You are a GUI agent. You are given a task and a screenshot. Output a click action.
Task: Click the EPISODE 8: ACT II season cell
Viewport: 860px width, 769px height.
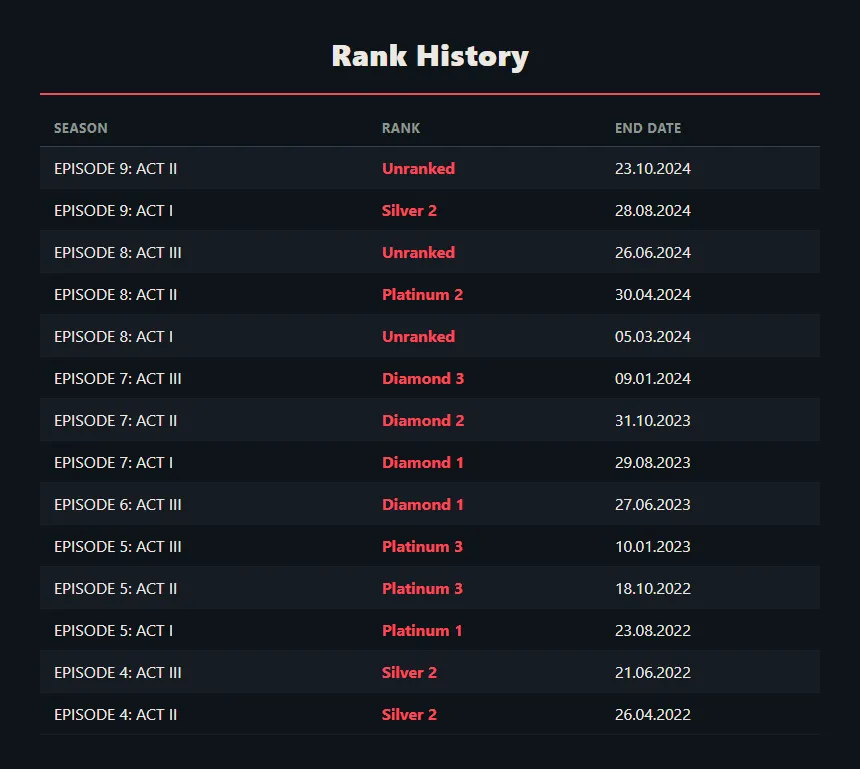[x=116, y=295]
